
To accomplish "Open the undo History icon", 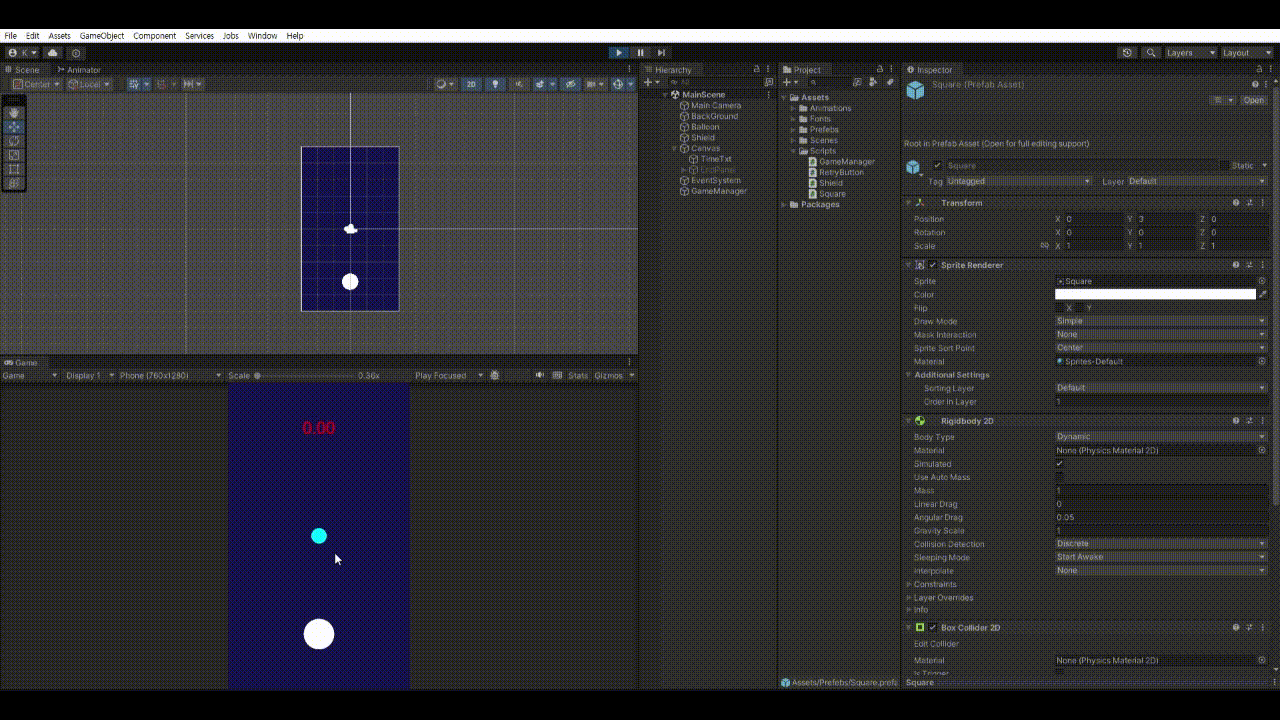I will pos(1128,53).
